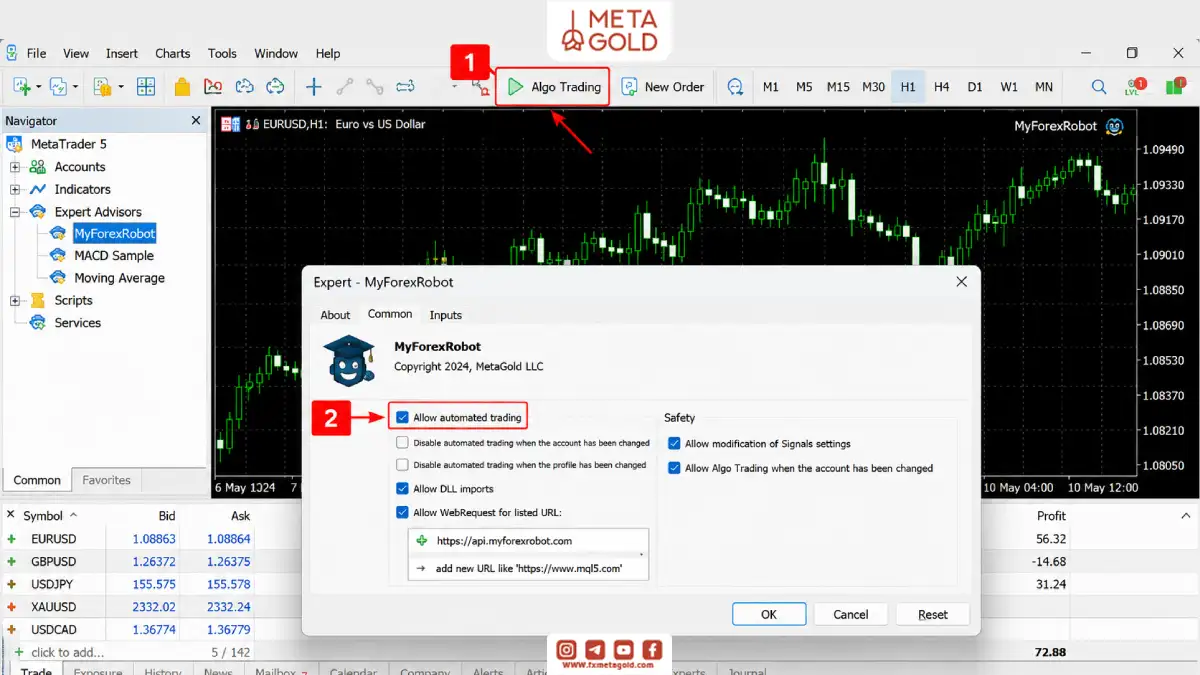This screenshot has width=1200, height=675.
Task: Switch to the Inputs tab
Action: (446, 315)
